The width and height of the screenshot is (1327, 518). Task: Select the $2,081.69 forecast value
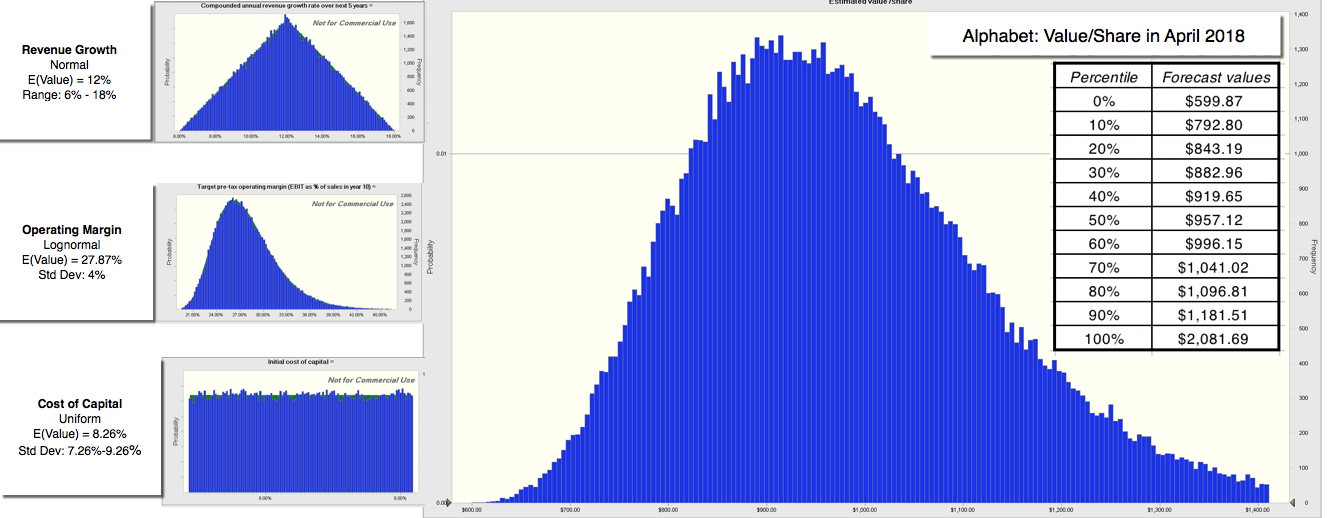[x=1214, y=338]
